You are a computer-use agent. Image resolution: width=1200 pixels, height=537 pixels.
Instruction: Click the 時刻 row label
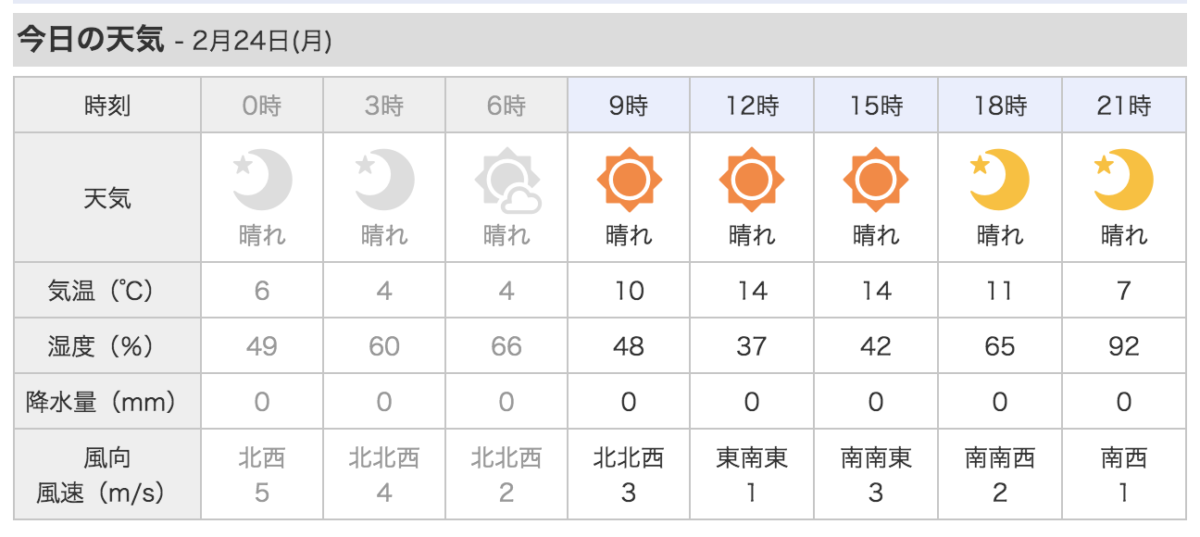[107, 105]
